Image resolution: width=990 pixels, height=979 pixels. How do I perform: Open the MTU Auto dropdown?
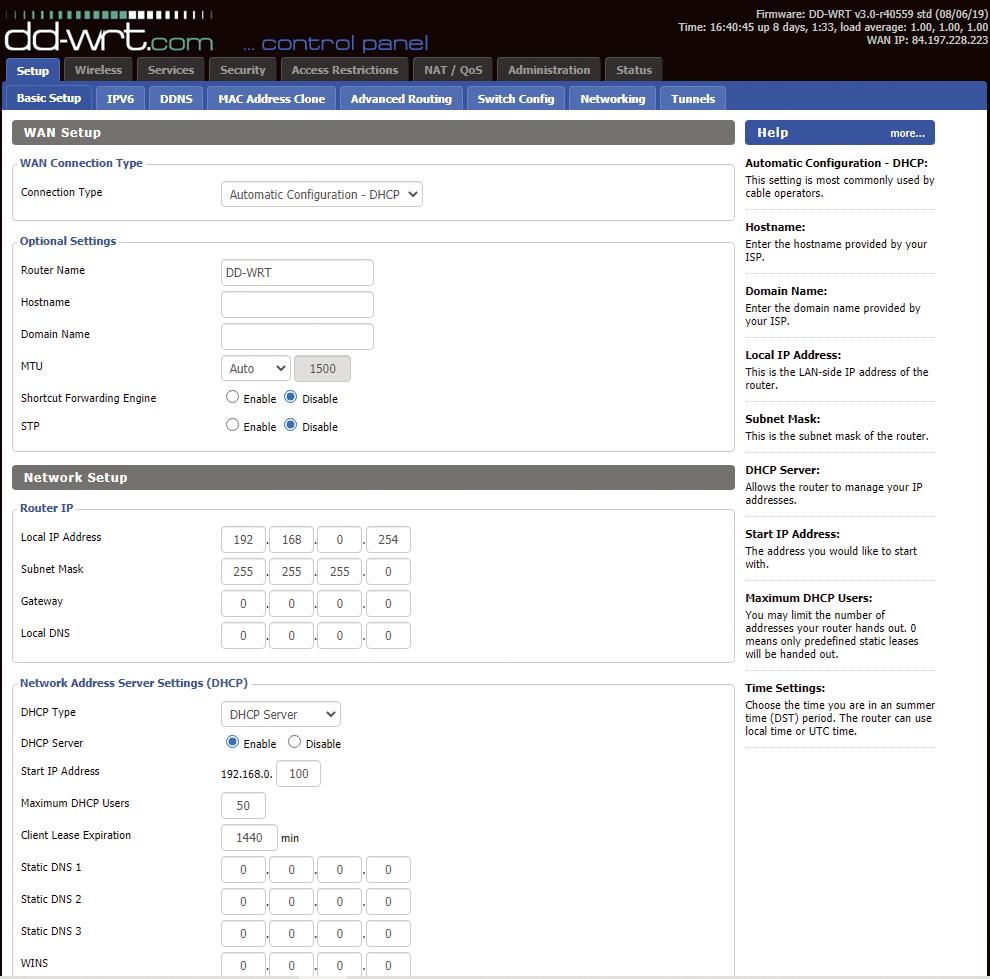256,369
